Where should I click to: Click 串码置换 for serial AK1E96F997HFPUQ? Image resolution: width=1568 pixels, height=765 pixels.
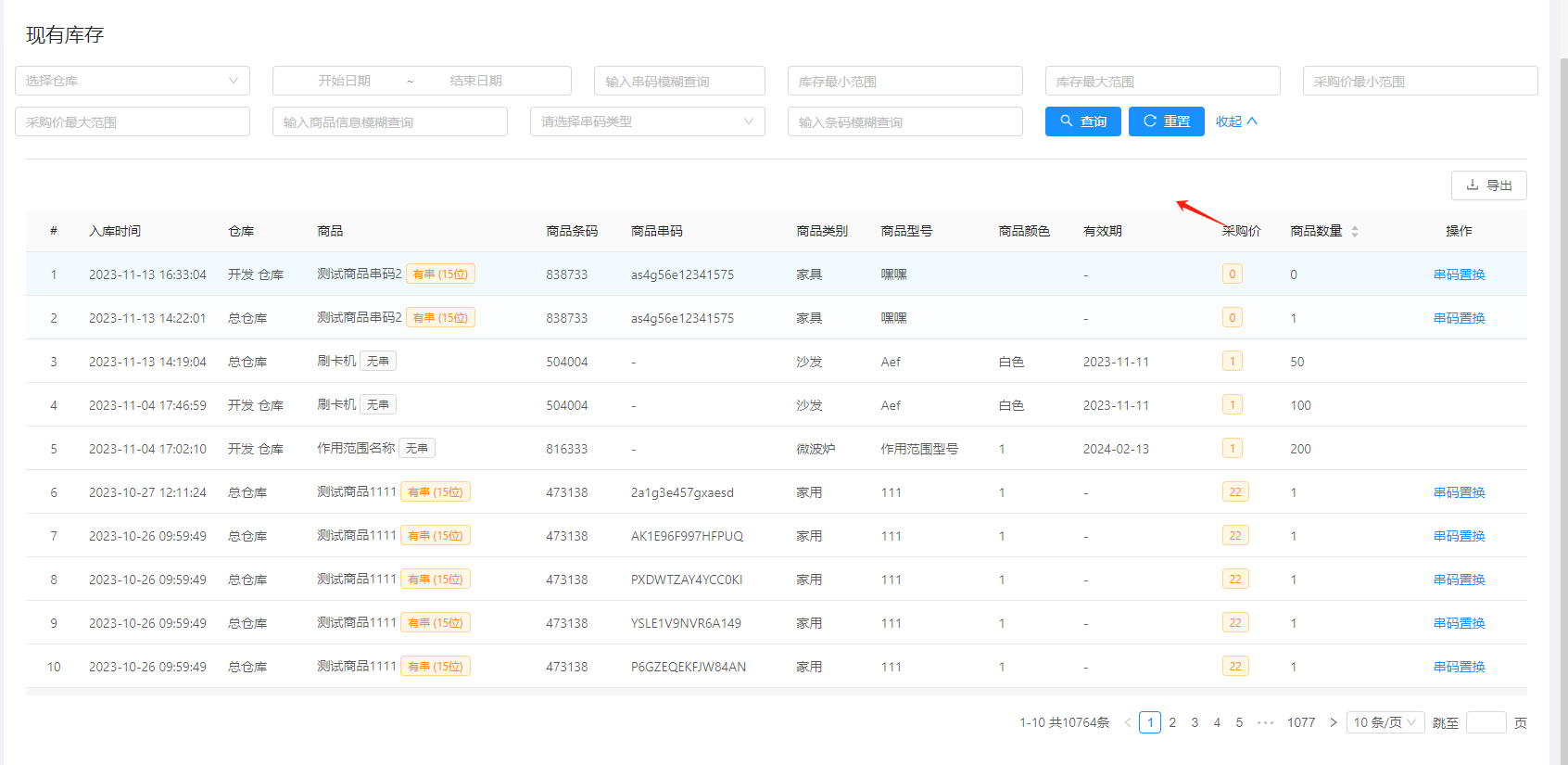(1459, 536)
